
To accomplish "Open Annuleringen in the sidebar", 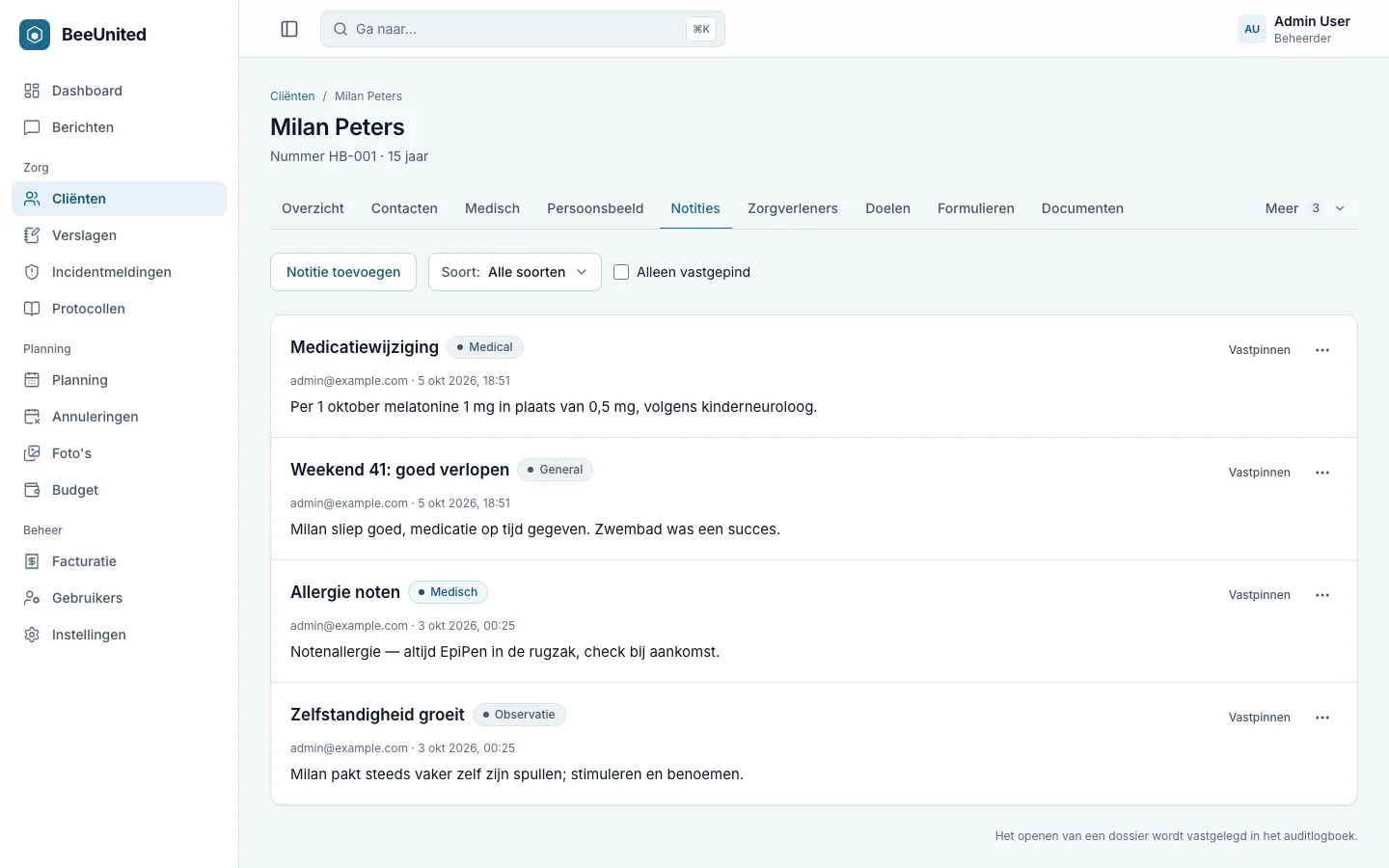I will pyautogui.click(x=119, y=417).
